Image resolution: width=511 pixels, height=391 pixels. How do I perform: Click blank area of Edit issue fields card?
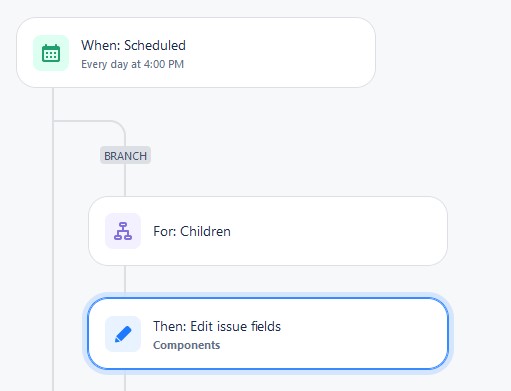[360, 334]
